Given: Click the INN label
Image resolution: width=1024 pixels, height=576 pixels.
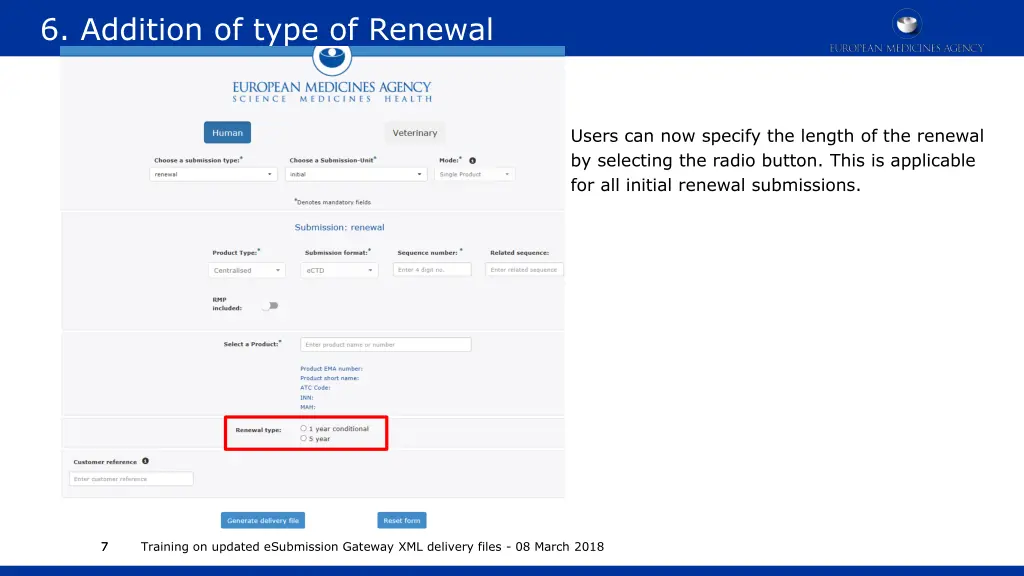Looking at the screenshot, I should (x=306, y=397).
